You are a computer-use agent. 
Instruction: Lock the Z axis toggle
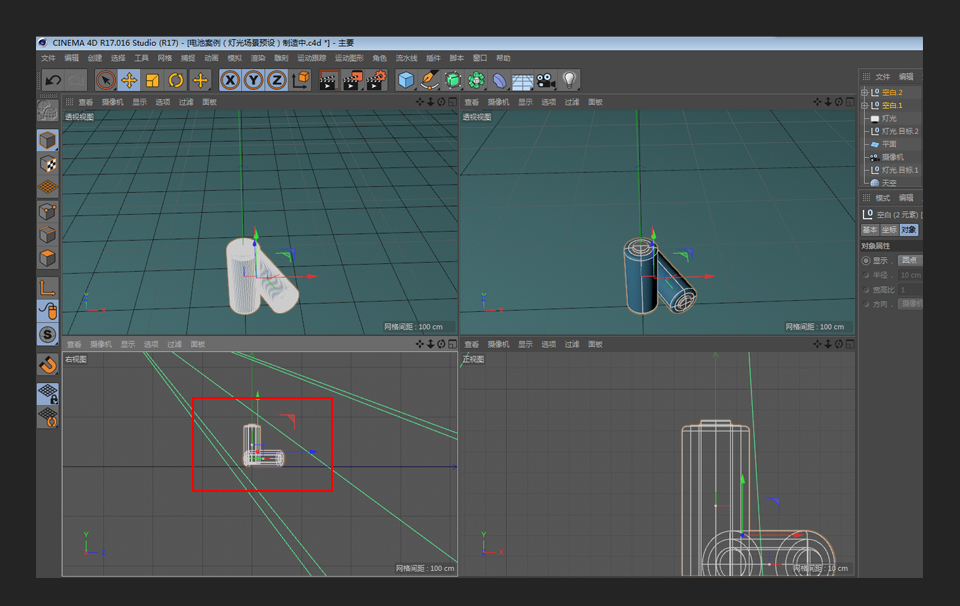click(x=277, y=80)
